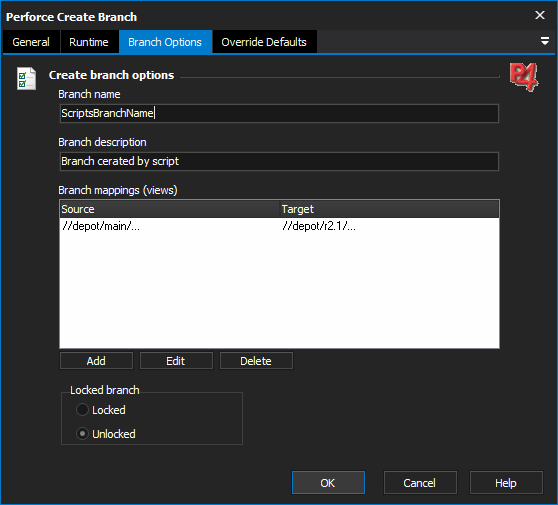The image size is (558, 505).
Task: Switch to the General tab
Action: [x=31, y=42]
